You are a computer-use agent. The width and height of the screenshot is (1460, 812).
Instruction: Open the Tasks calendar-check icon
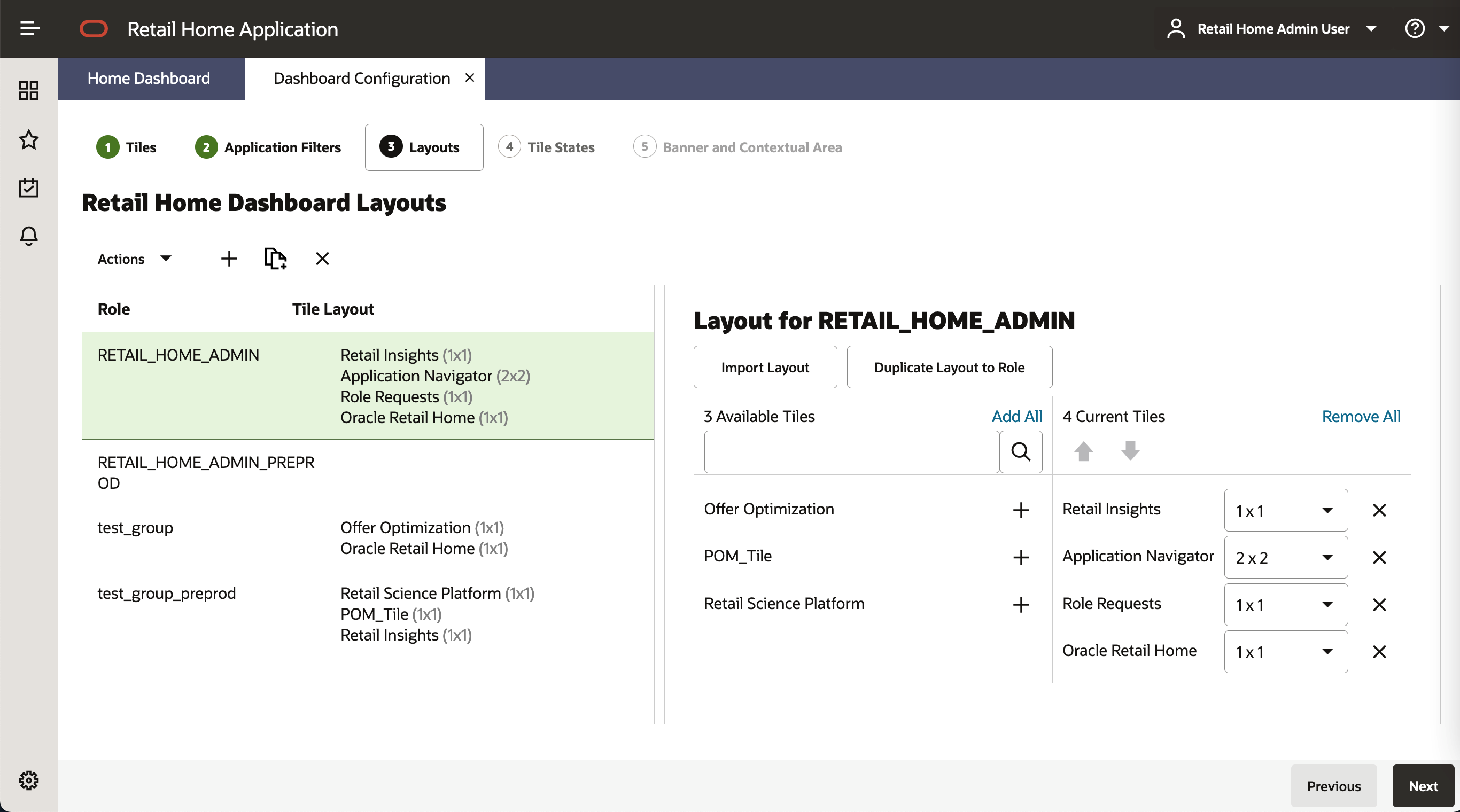coord(29,188)
